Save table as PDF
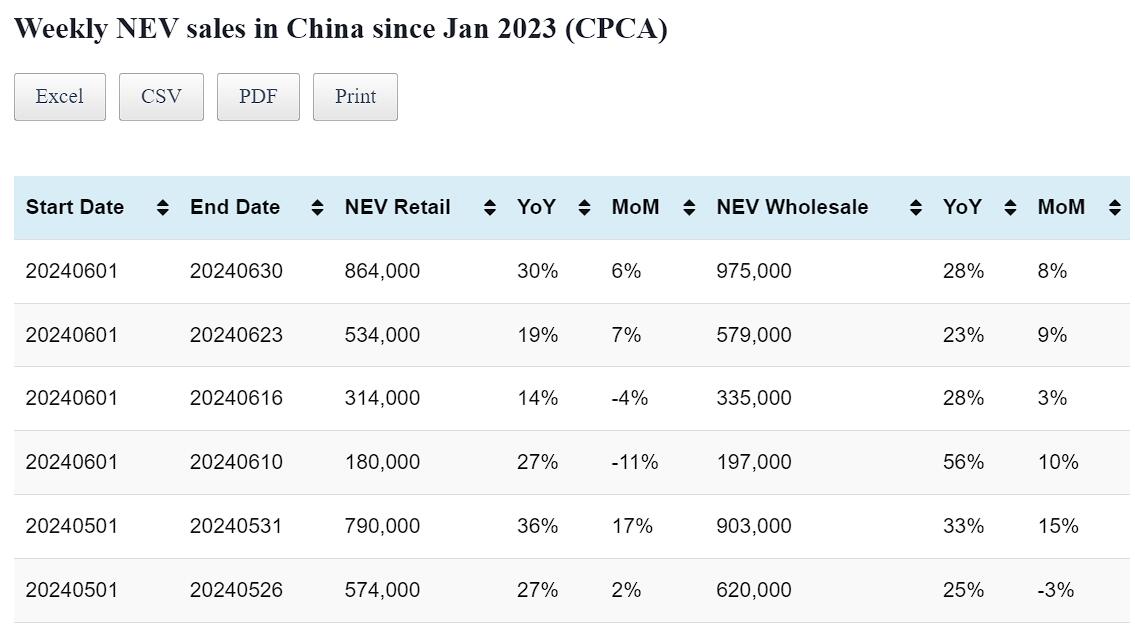The width and height of the screenshot is (1135, 628). 258,97
